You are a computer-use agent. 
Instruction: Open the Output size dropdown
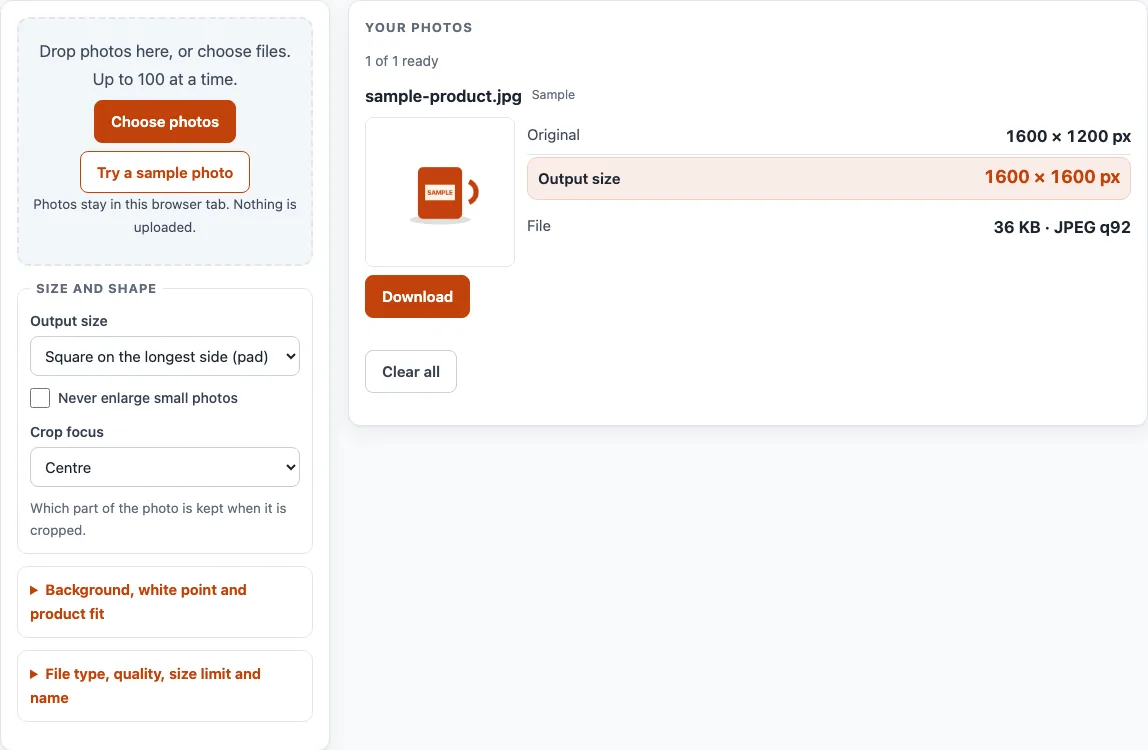165,356
